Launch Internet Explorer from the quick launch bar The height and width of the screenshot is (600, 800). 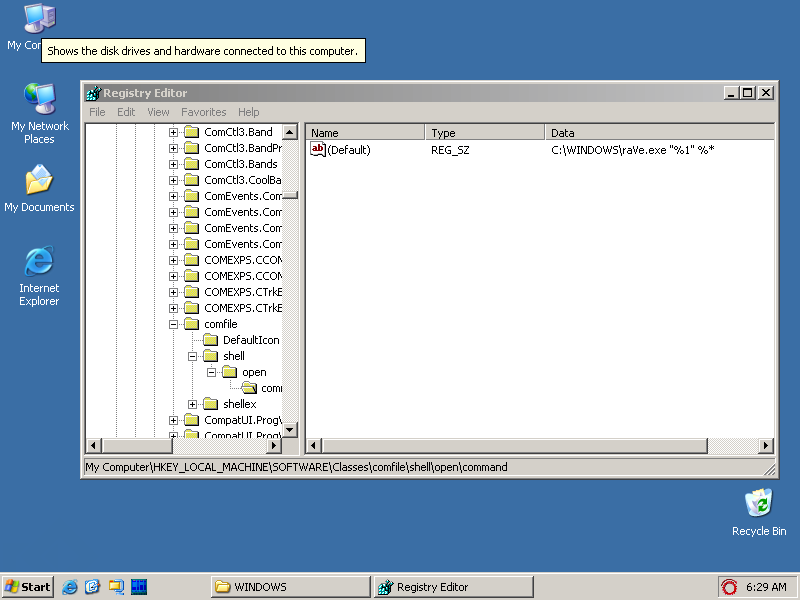(x=69, y=587)
